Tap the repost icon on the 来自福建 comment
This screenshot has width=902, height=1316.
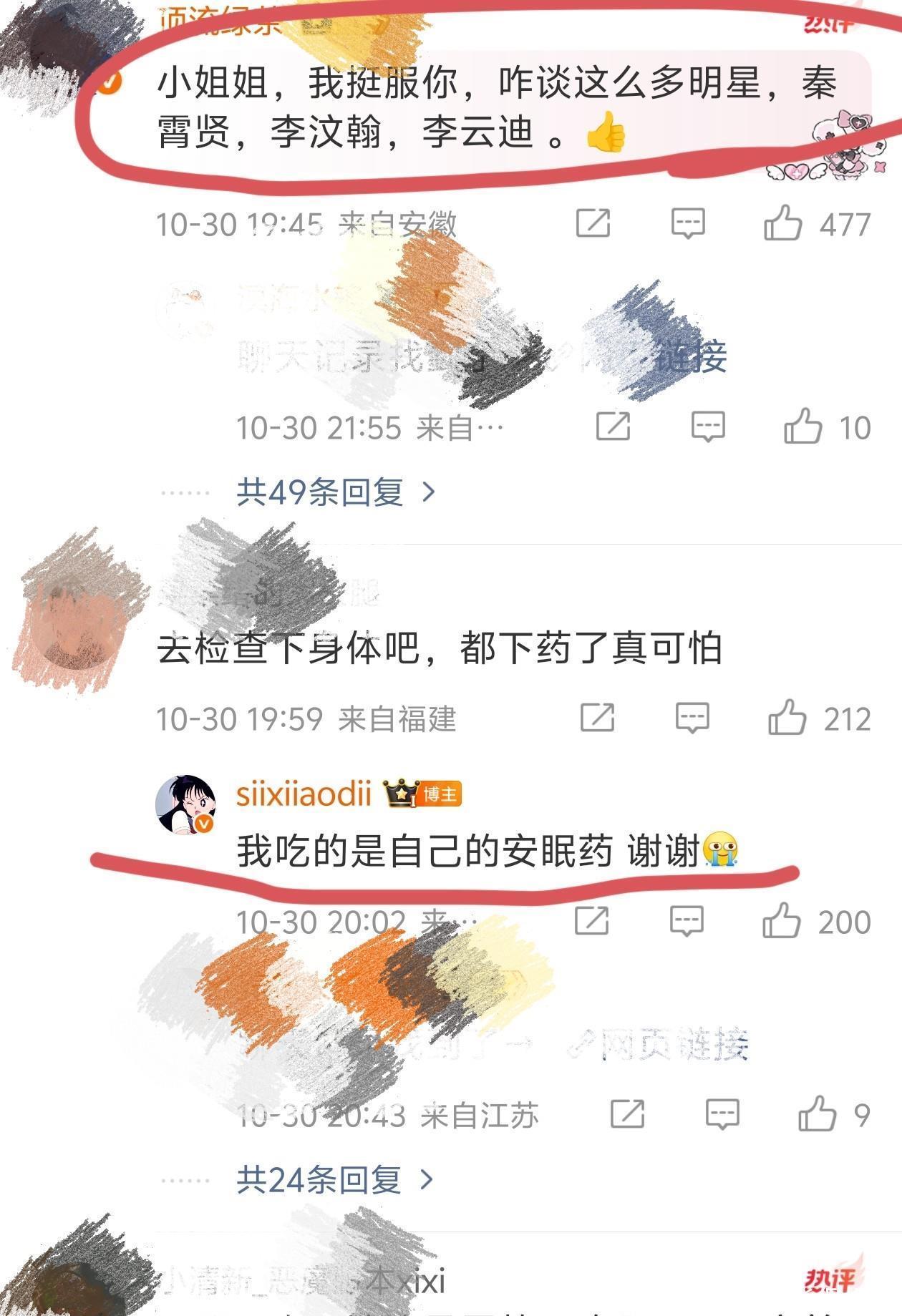[x=598, y=717]
